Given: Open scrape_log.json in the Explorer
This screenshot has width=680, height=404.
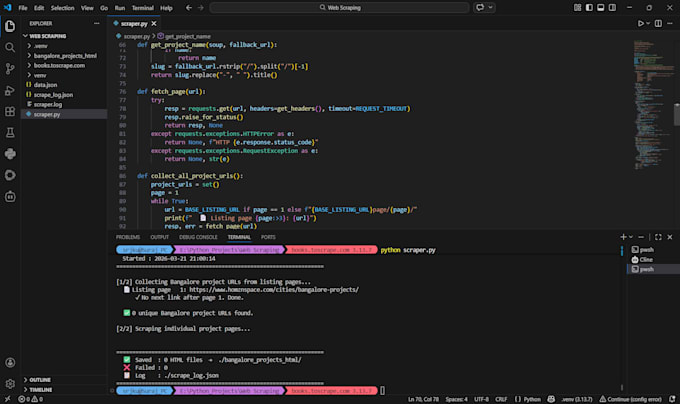Looking at the screenshot, I should coord(53,94).
